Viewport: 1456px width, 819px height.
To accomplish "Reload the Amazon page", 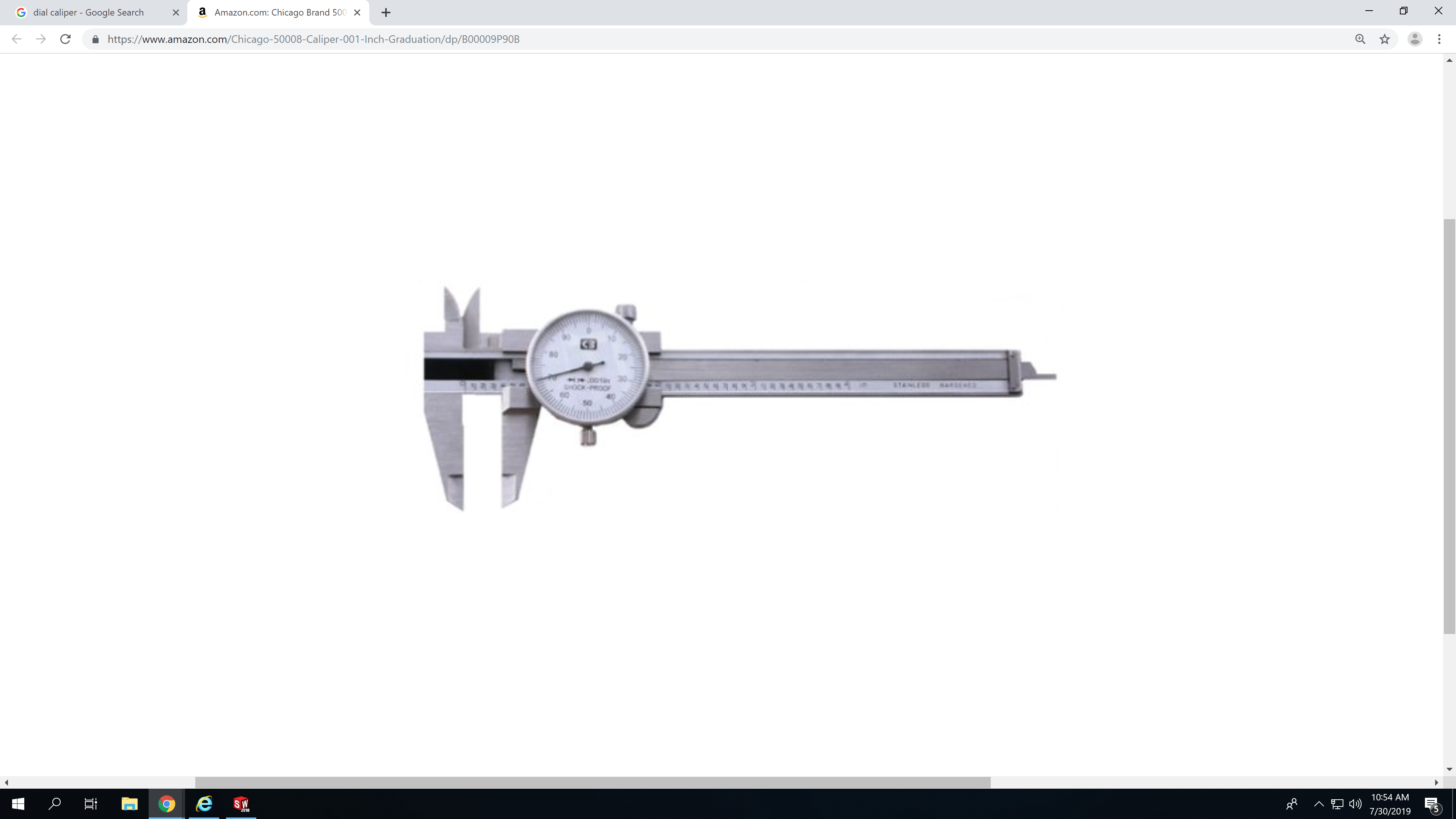I will (66, 39).
